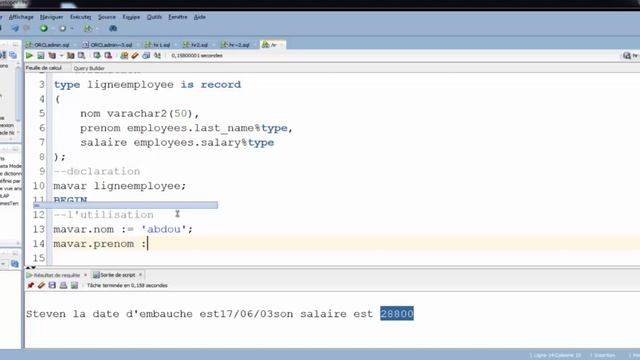Switch to the ORCLadmin.sql tab
640x360 pixels.
pyautogui.click(x=51, y=44)
